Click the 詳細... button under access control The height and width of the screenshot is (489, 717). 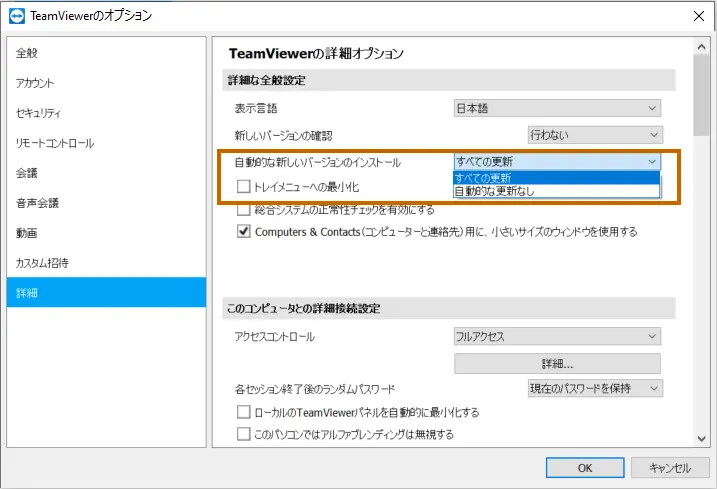[x=557, y=364]
